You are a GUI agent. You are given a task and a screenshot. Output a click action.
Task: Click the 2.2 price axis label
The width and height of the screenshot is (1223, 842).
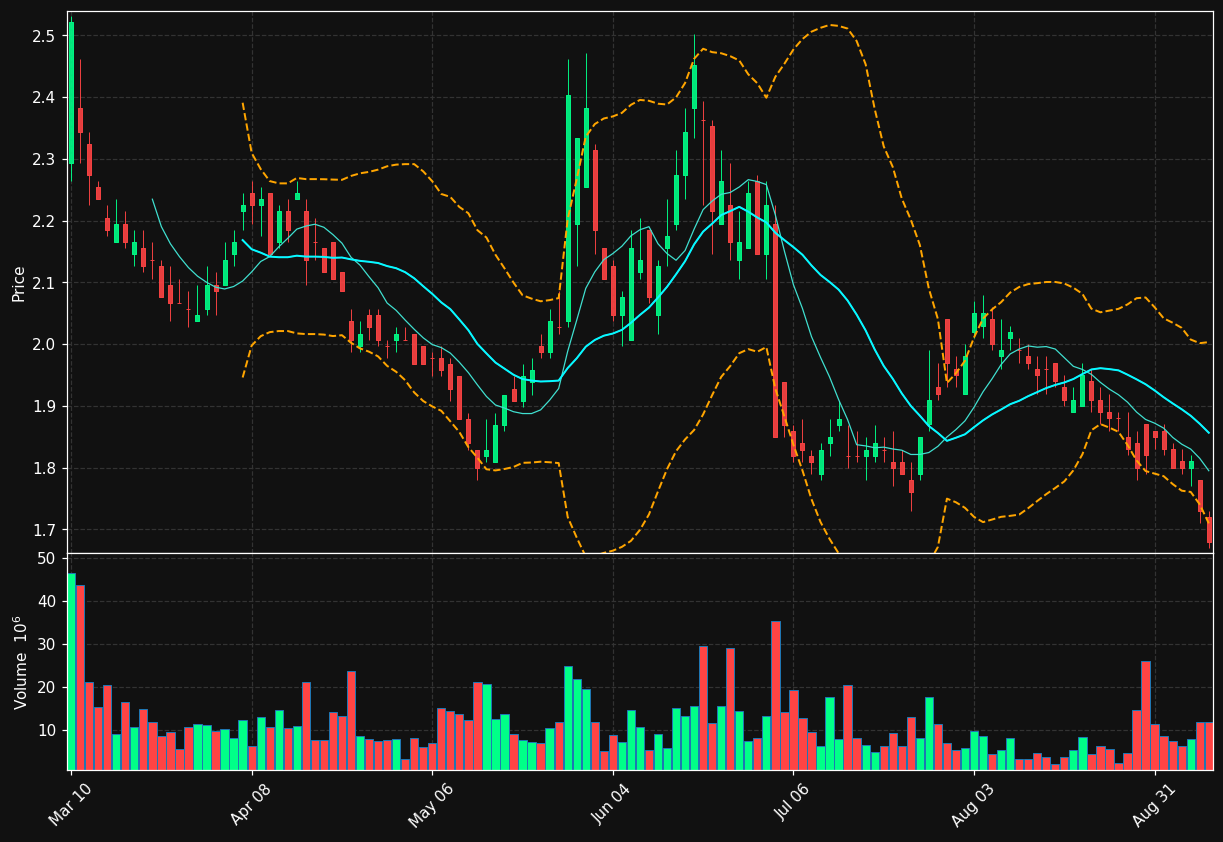[x=45, y=221]
